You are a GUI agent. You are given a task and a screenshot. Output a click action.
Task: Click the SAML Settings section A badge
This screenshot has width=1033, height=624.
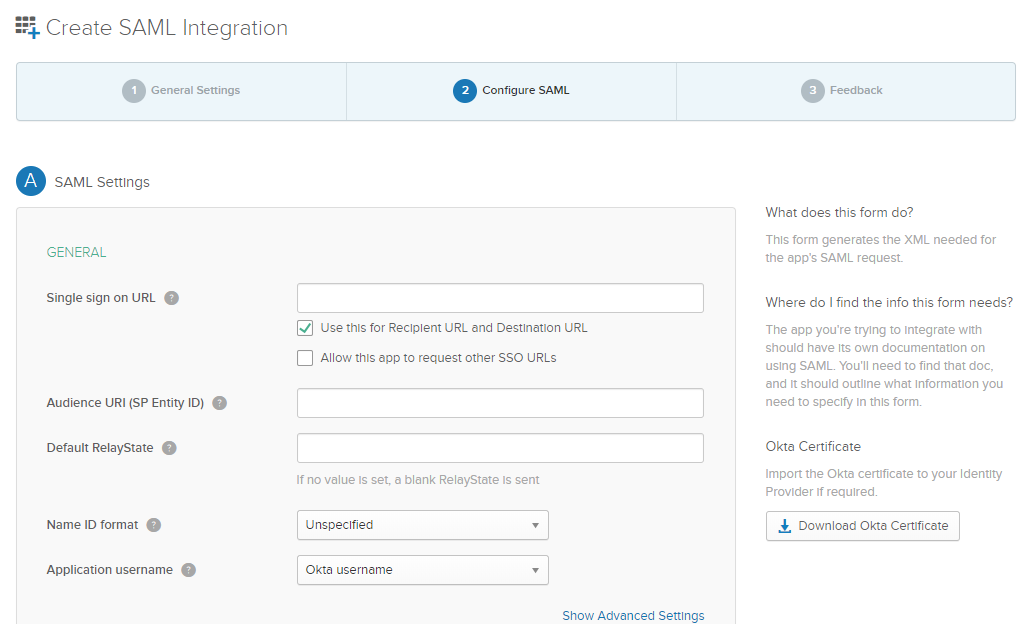click(x=31, y=182)
